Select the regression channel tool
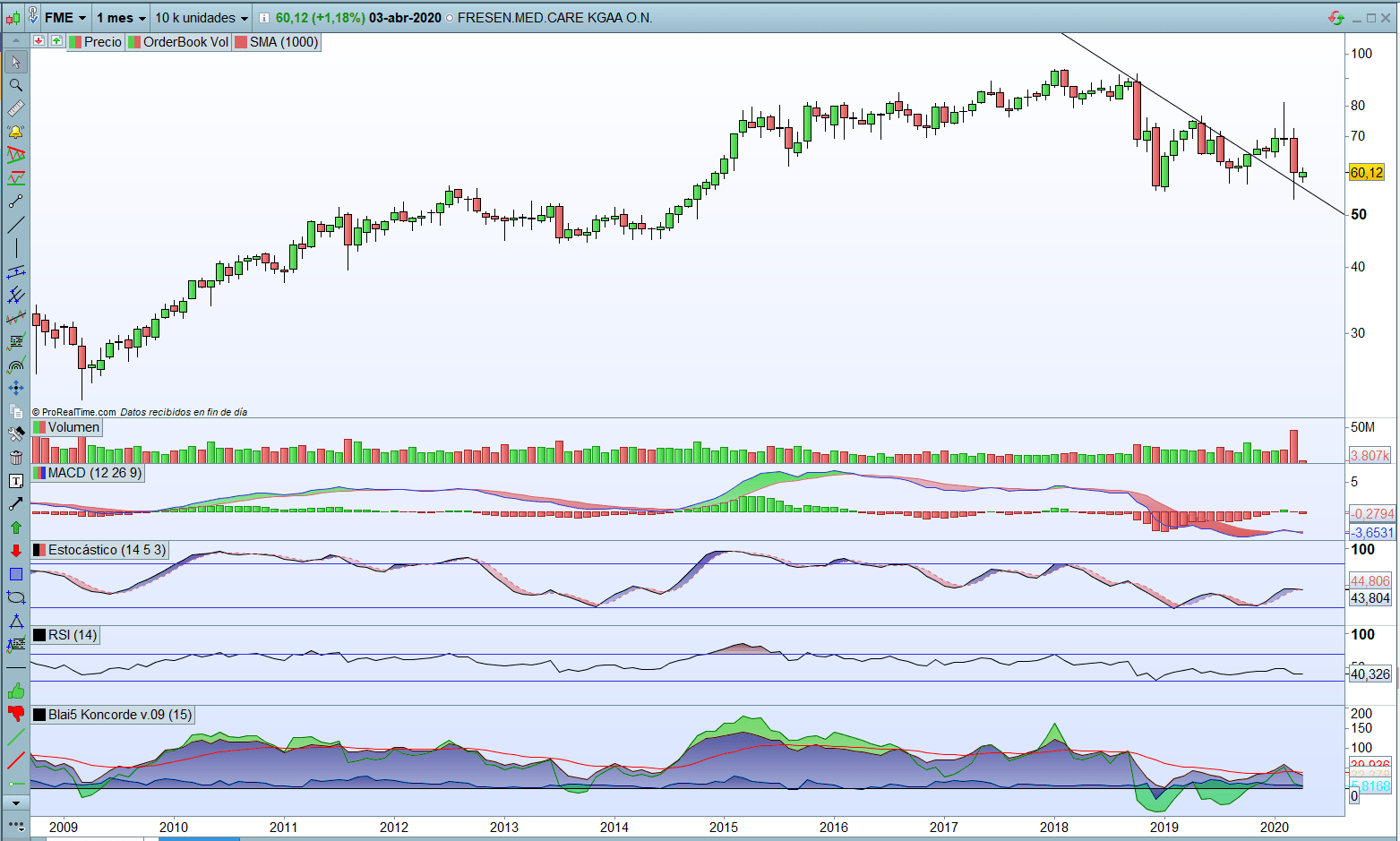The width and height of the screenshot is (1400, 841). click(x=15, y=318)
